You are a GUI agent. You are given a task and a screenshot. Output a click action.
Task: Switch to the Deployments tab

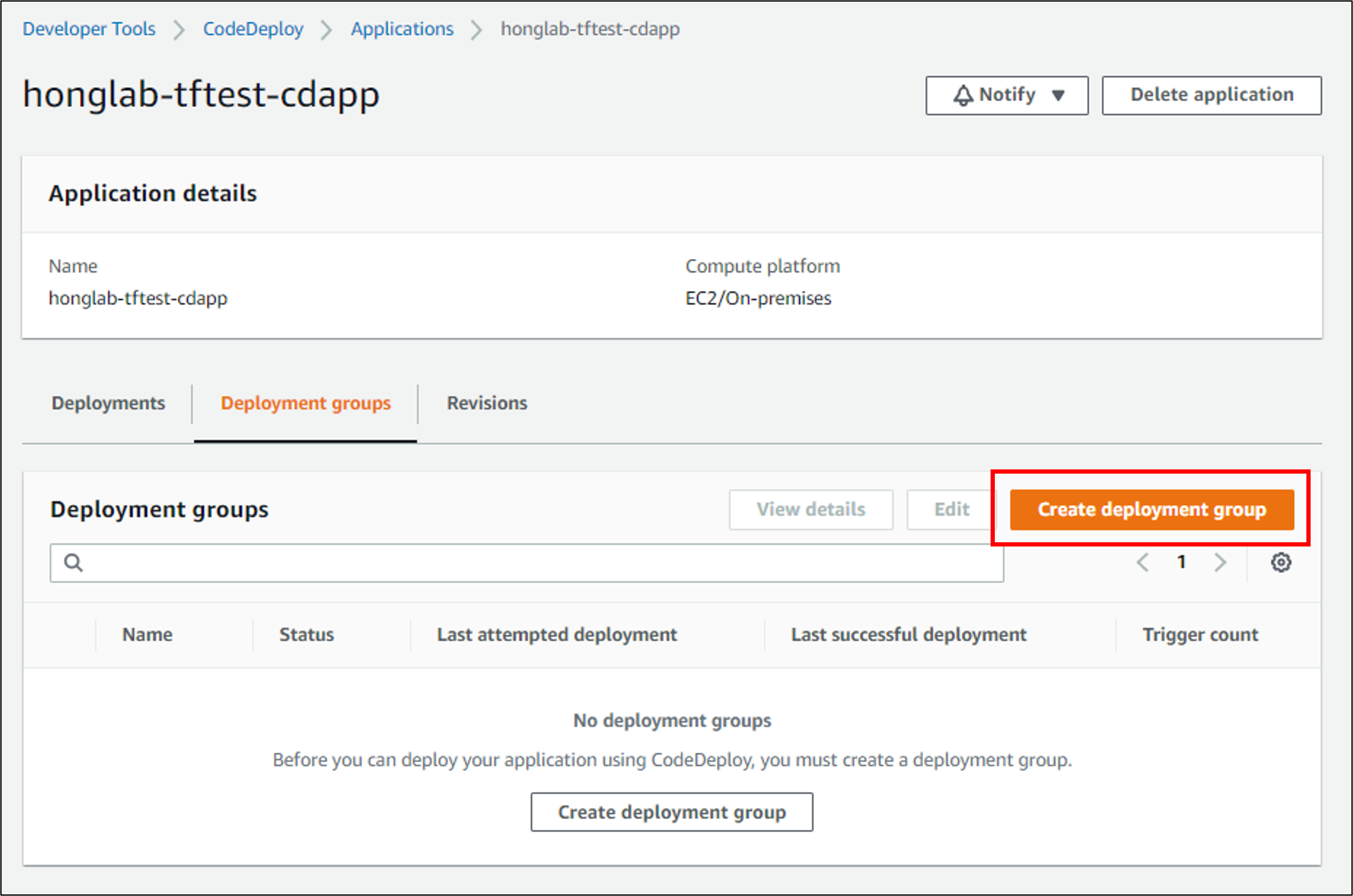click(x=108, y=403)
